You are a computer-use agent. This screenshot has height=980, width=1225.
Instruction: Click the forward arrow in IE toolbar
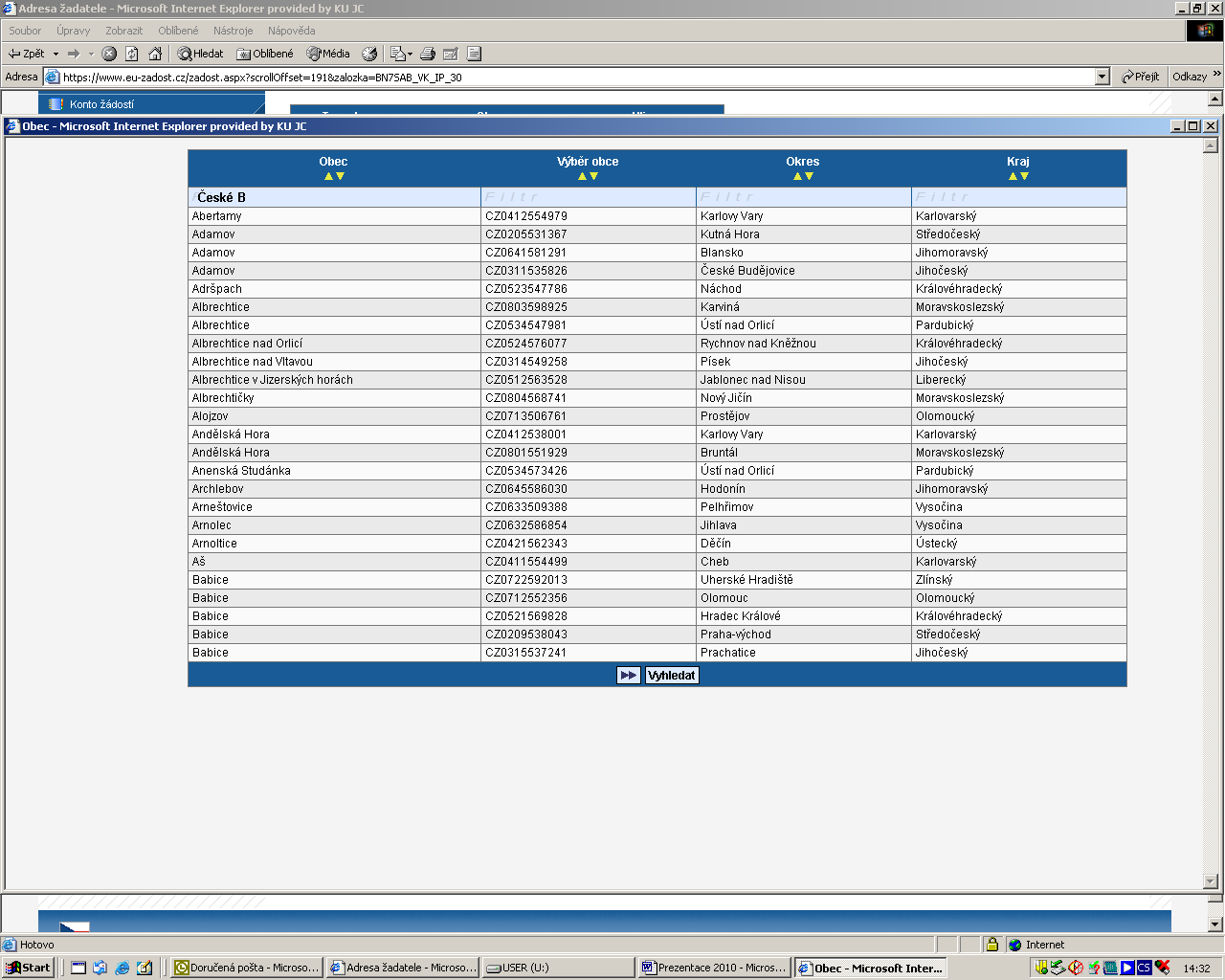pos(73,54)
